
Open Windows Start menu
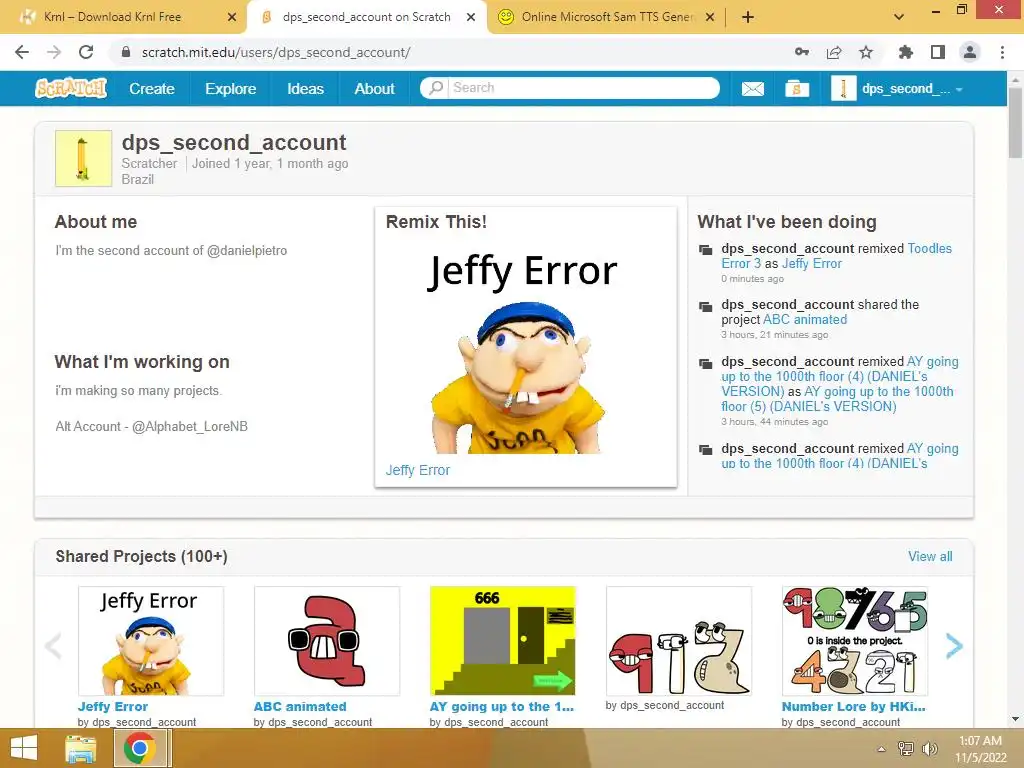pos(24,748)
